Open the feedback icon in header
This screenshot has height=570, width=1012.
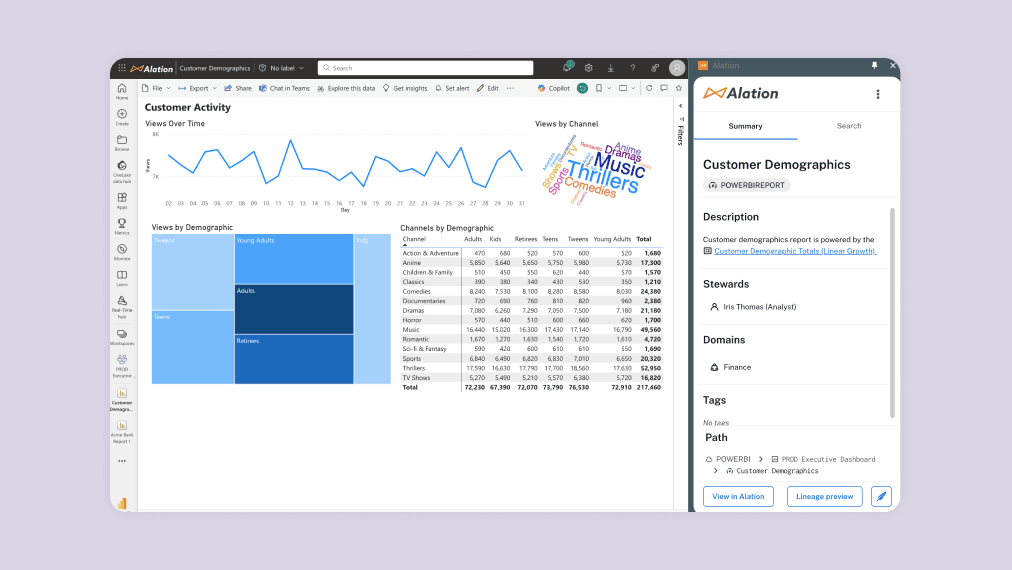tap(654, 68)
